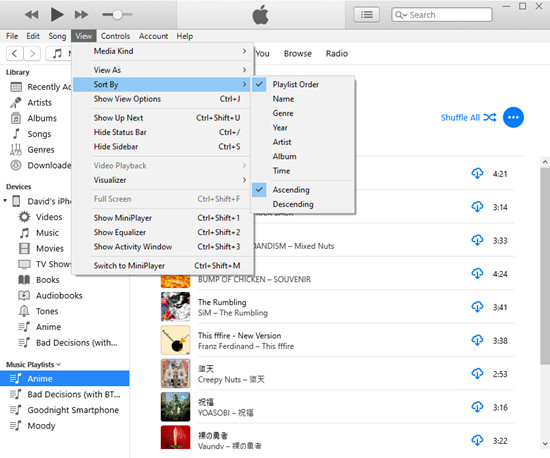Click inside the Search field
Image resolution: width=550 pixels, height=458 pixels.
pos(442,15)
